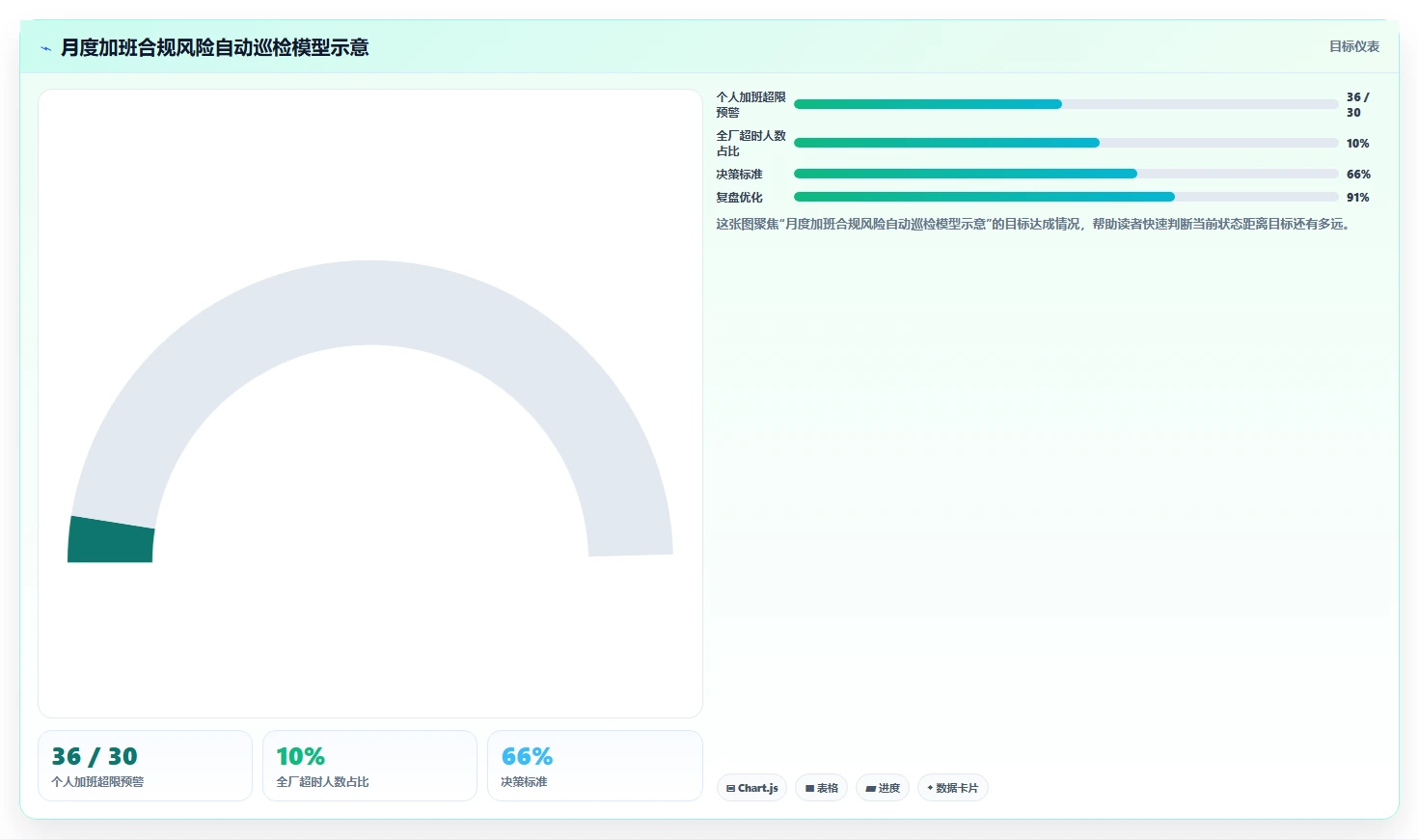Viewport: 1419px width, 840px height.
Task: Open the 10% 全厂超时人数占比 card
Action: pyautogui.click(x=369, y=766)
